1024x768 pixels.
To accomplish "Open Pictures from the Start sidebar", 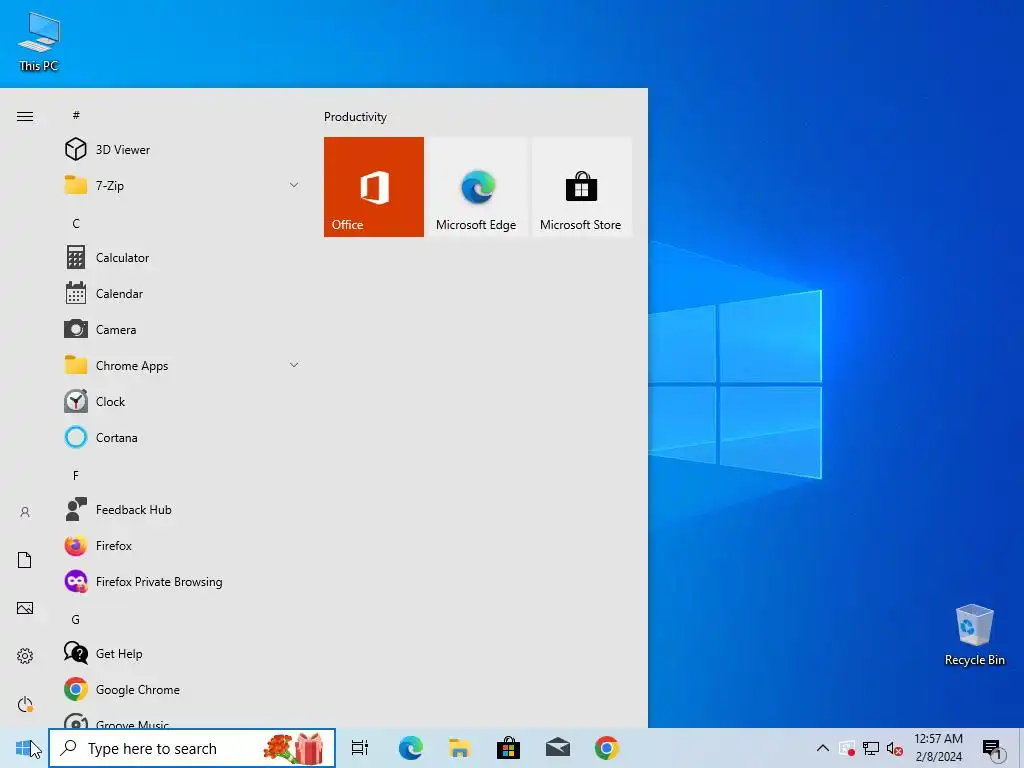I will tap(25, 608).
